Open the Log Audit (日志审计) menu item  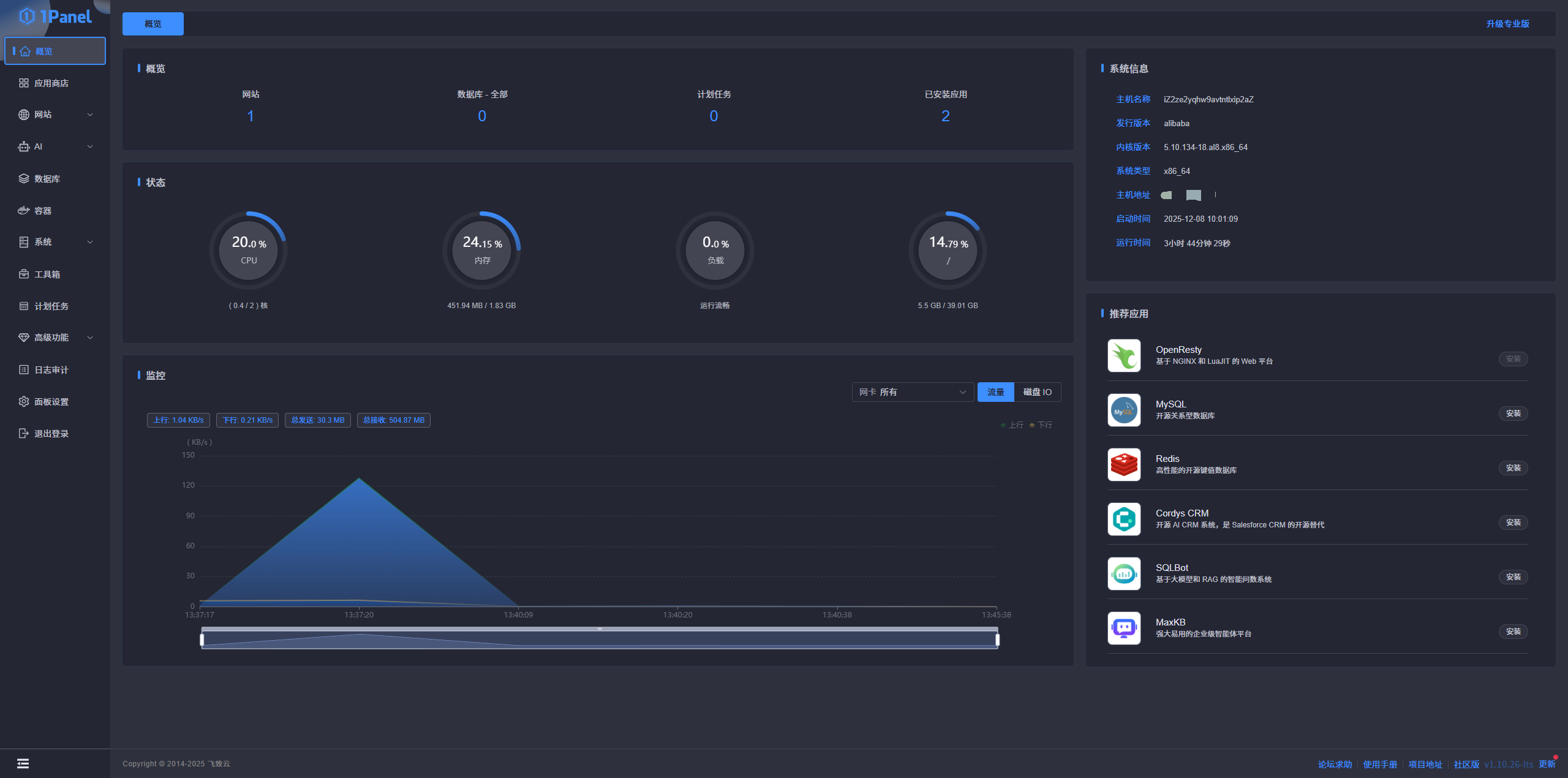(51, 370)
